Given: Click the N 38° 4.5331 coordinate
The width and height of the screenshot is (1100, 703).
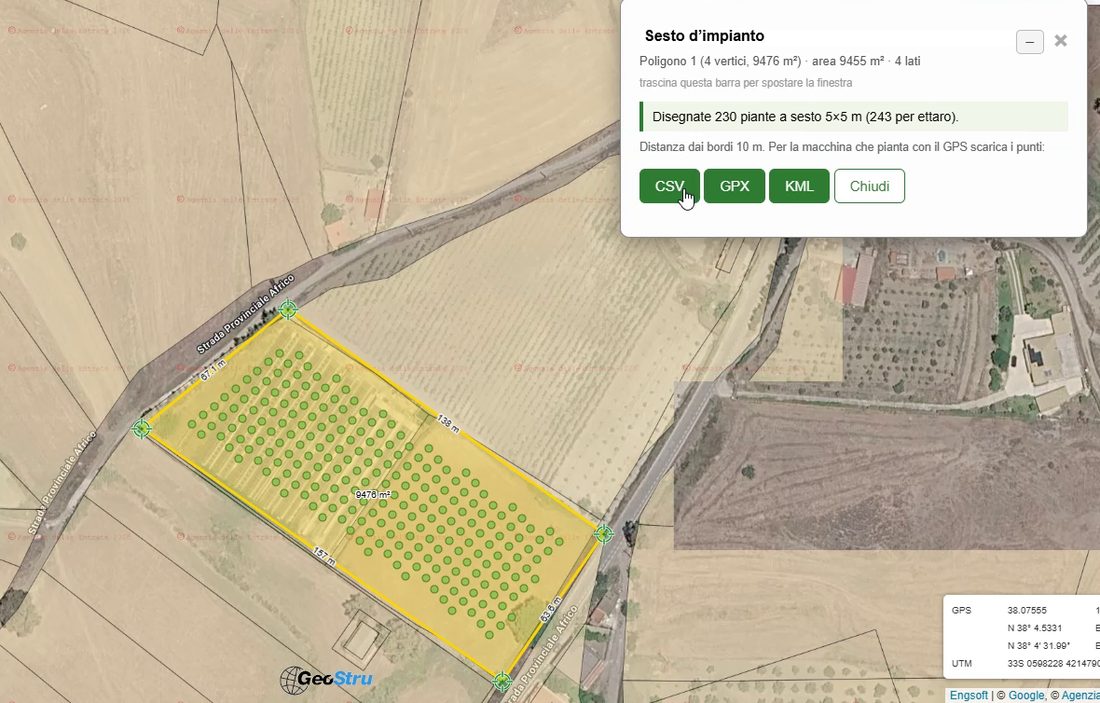Looking at the screenshot, I should [x=1035, y=628].
